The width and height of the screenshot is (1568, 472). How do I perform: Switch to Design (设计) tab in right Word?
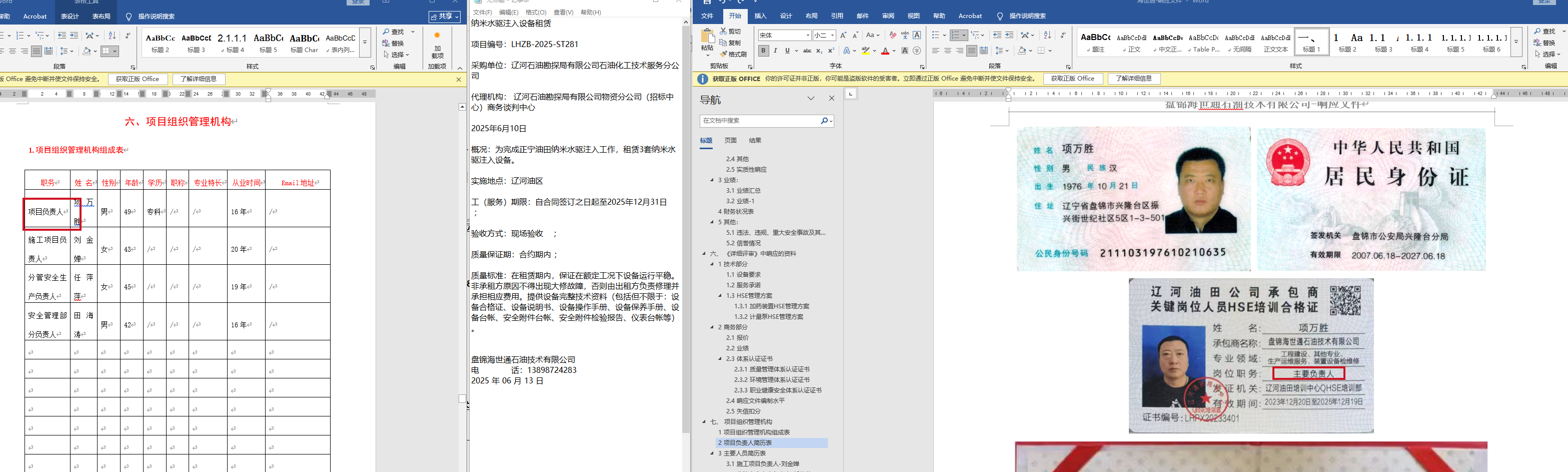tap(786, 16)
